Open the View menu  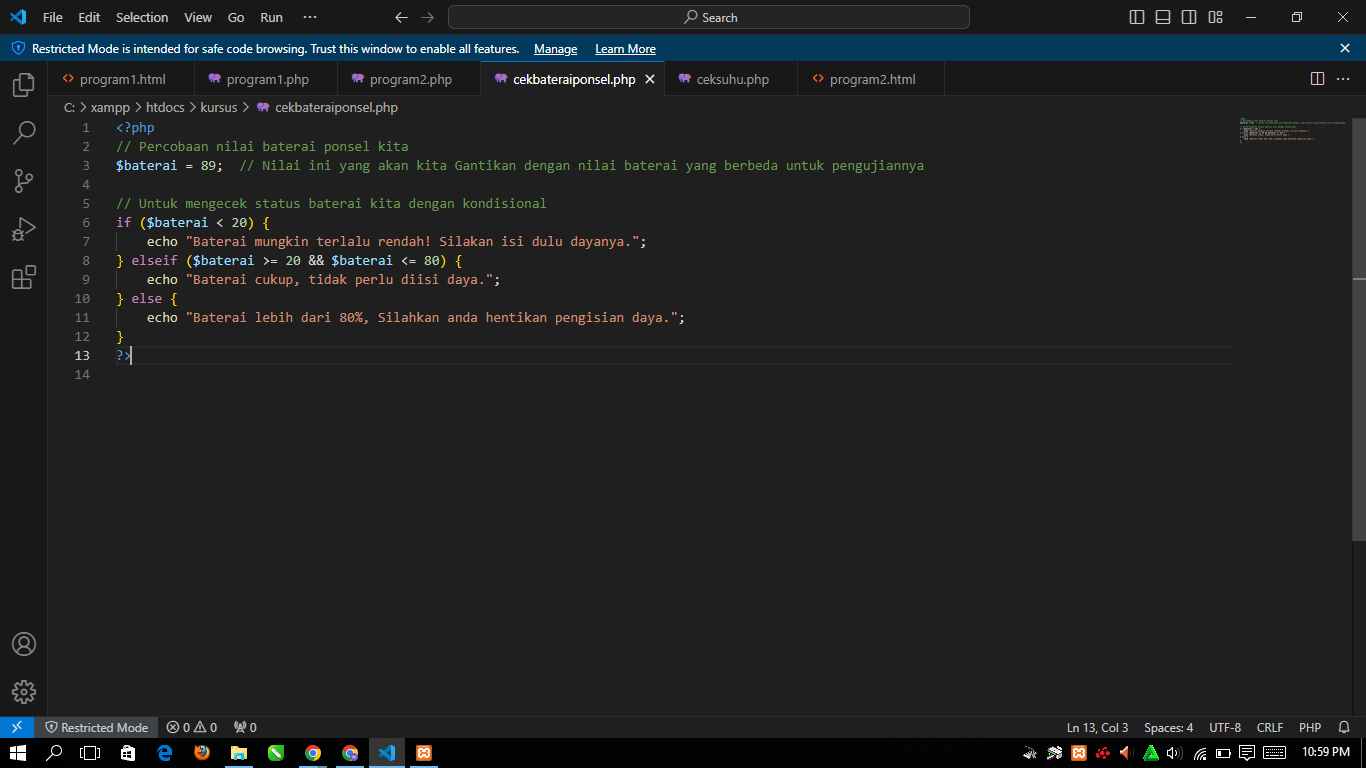point(198,17)
